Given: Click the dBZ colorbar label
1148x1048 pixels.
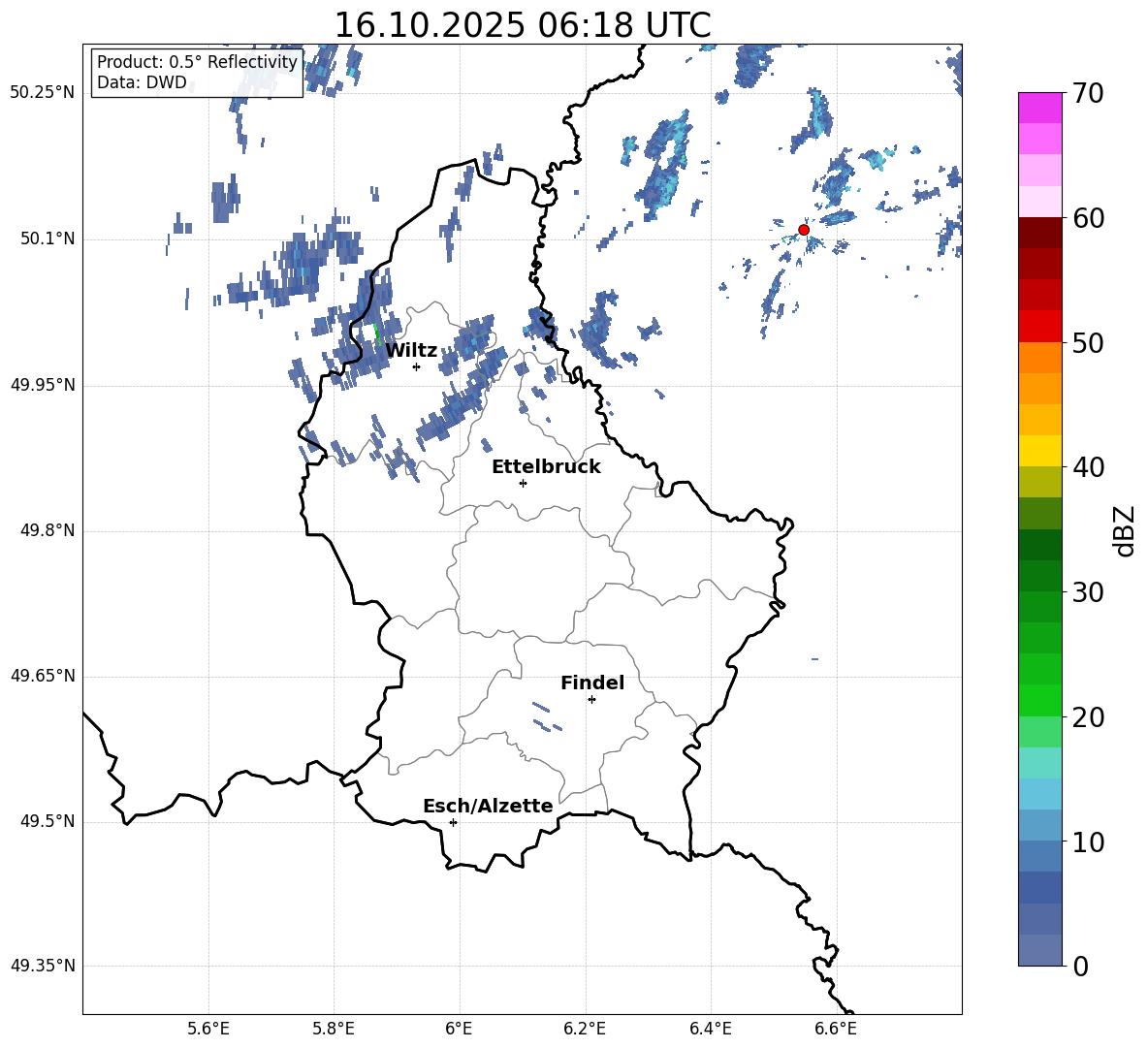Looking at the screenshot, I should pyautogui.click(x=1123, y=530).
